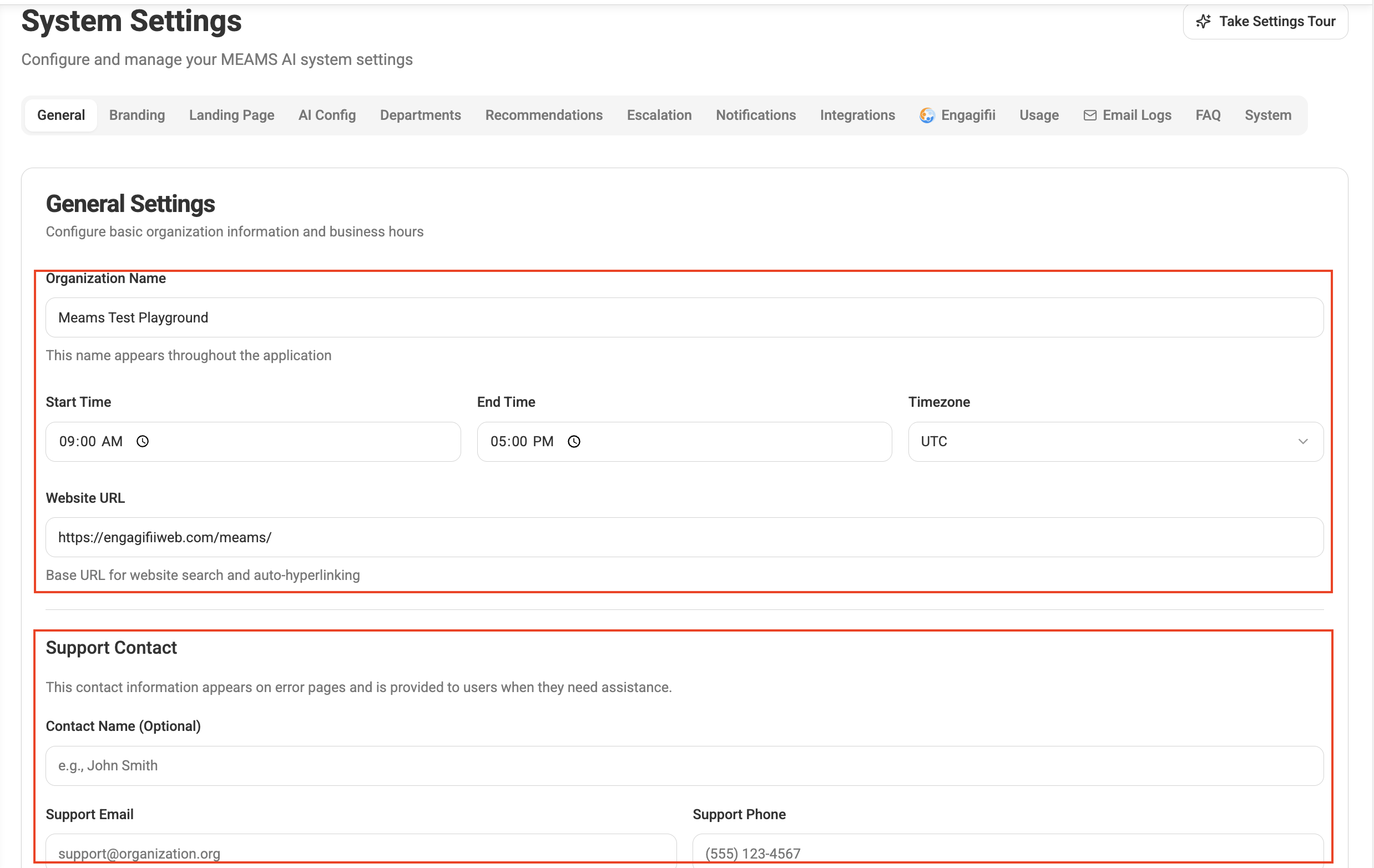Screen dimensions: 1374x868
Task: Go to the Departments tab
Action: pyautogui.click(x=420, y=115)
